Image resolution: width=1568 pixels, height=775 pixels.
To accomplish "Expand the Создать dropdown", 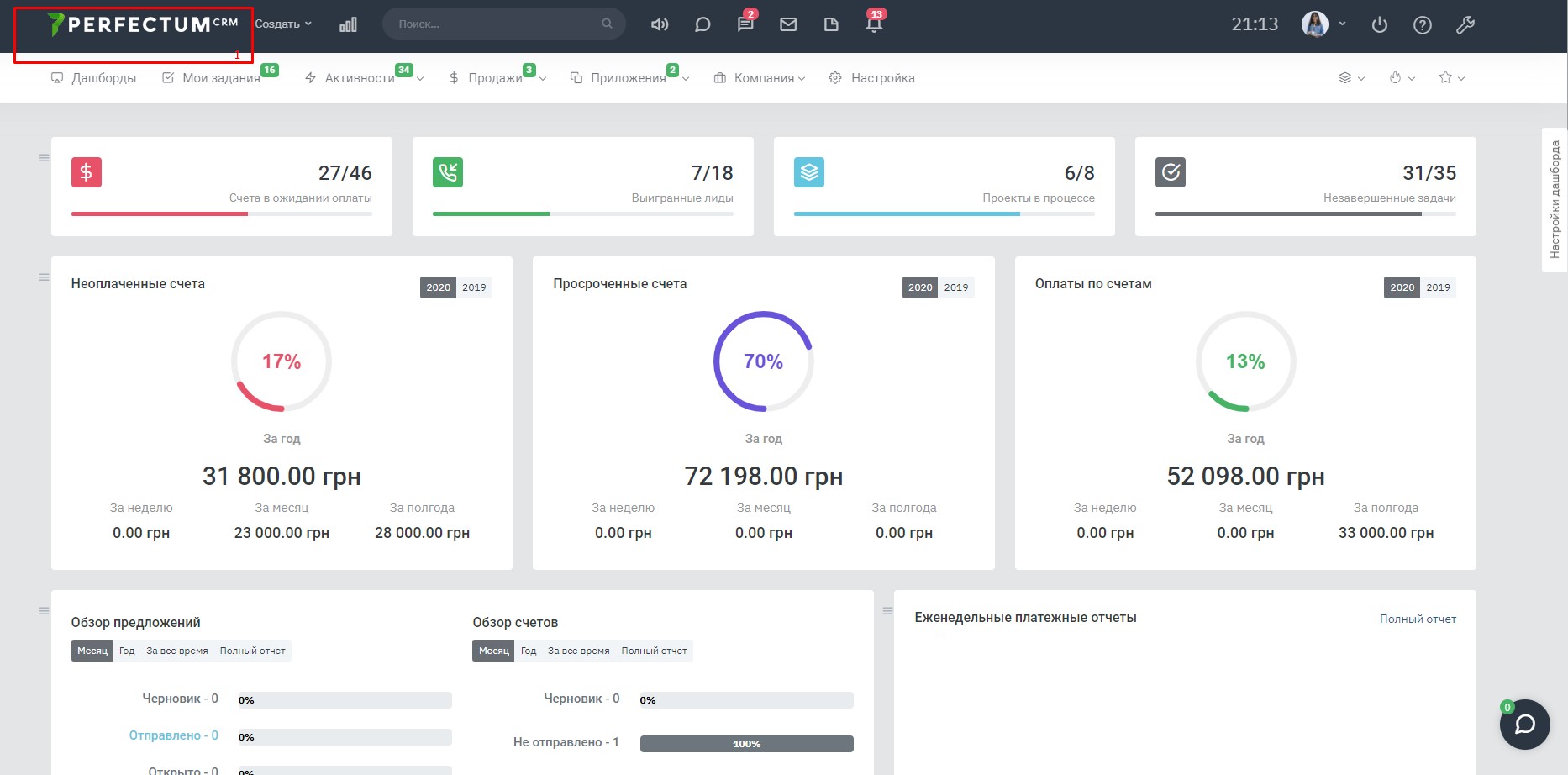I will point(283,24).
